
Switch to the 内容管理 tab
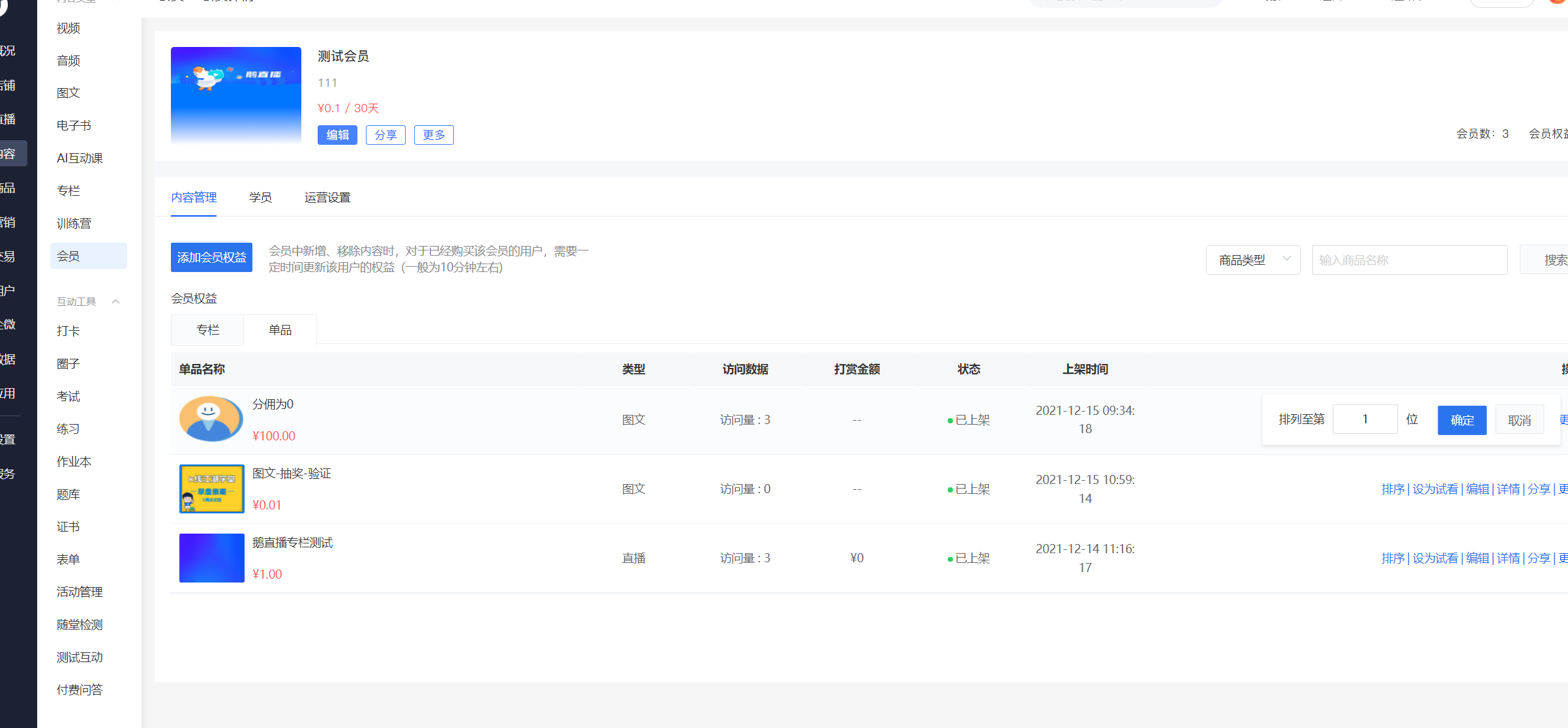194,197
